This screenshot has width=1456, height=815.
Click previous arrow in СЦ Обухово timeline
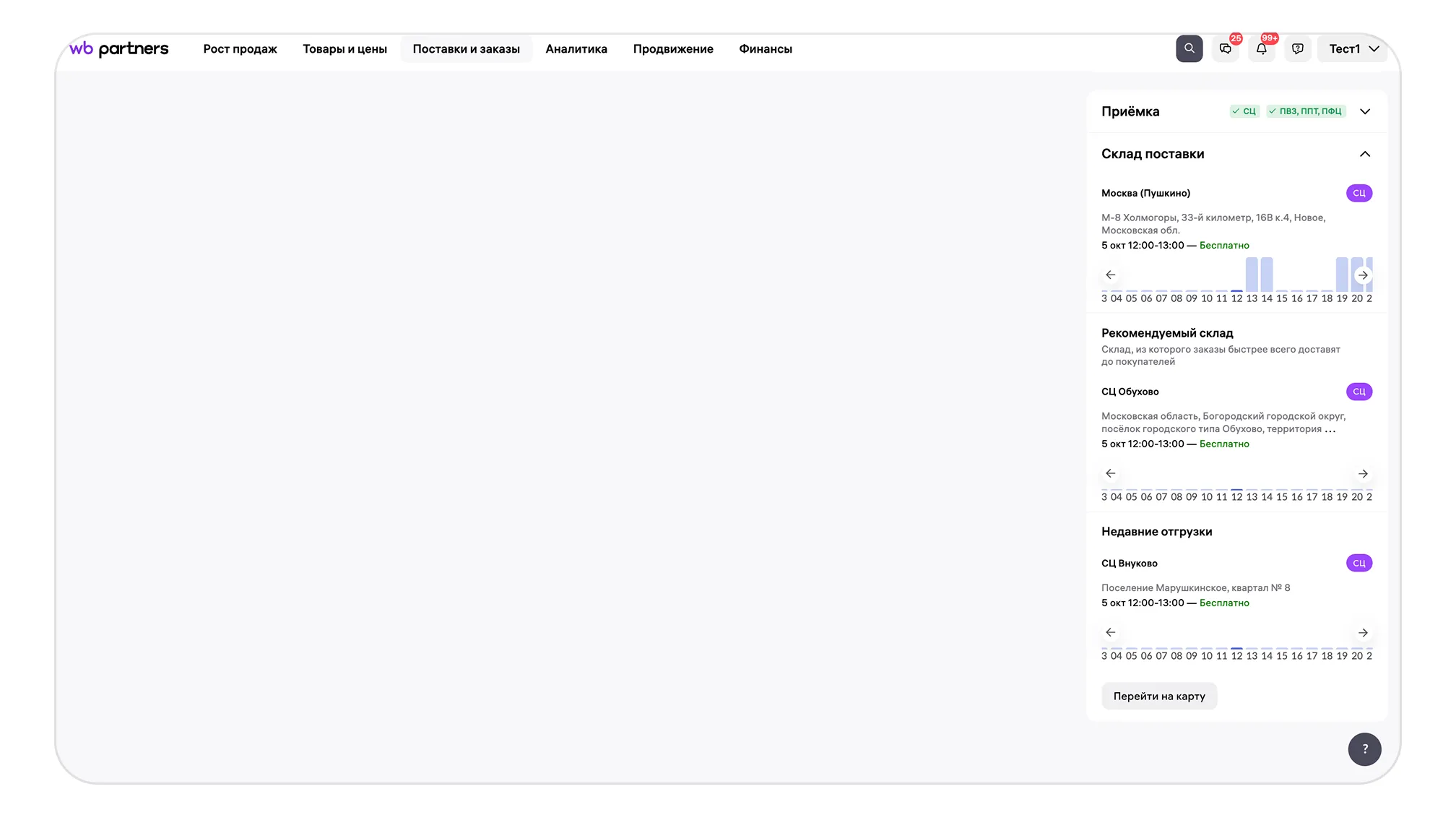coord(1111,473)
